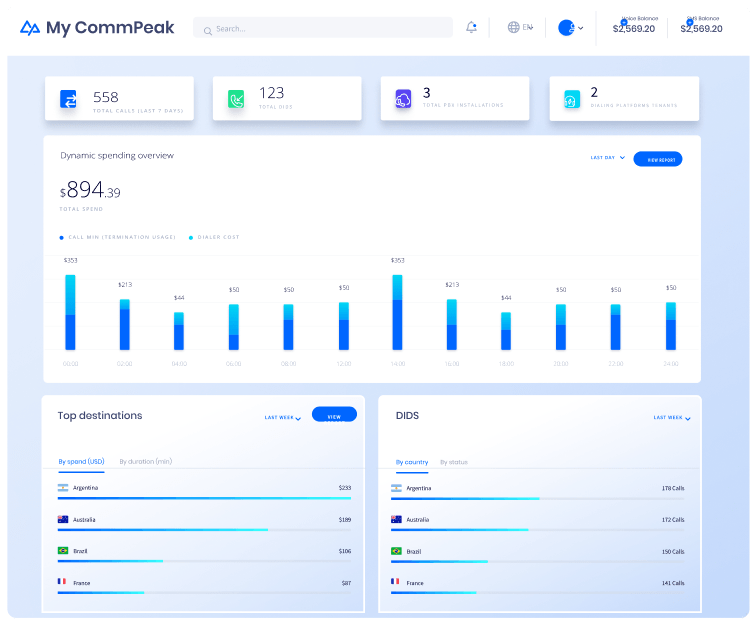
Task: Click France $87 value
Action: coord(346,583)
